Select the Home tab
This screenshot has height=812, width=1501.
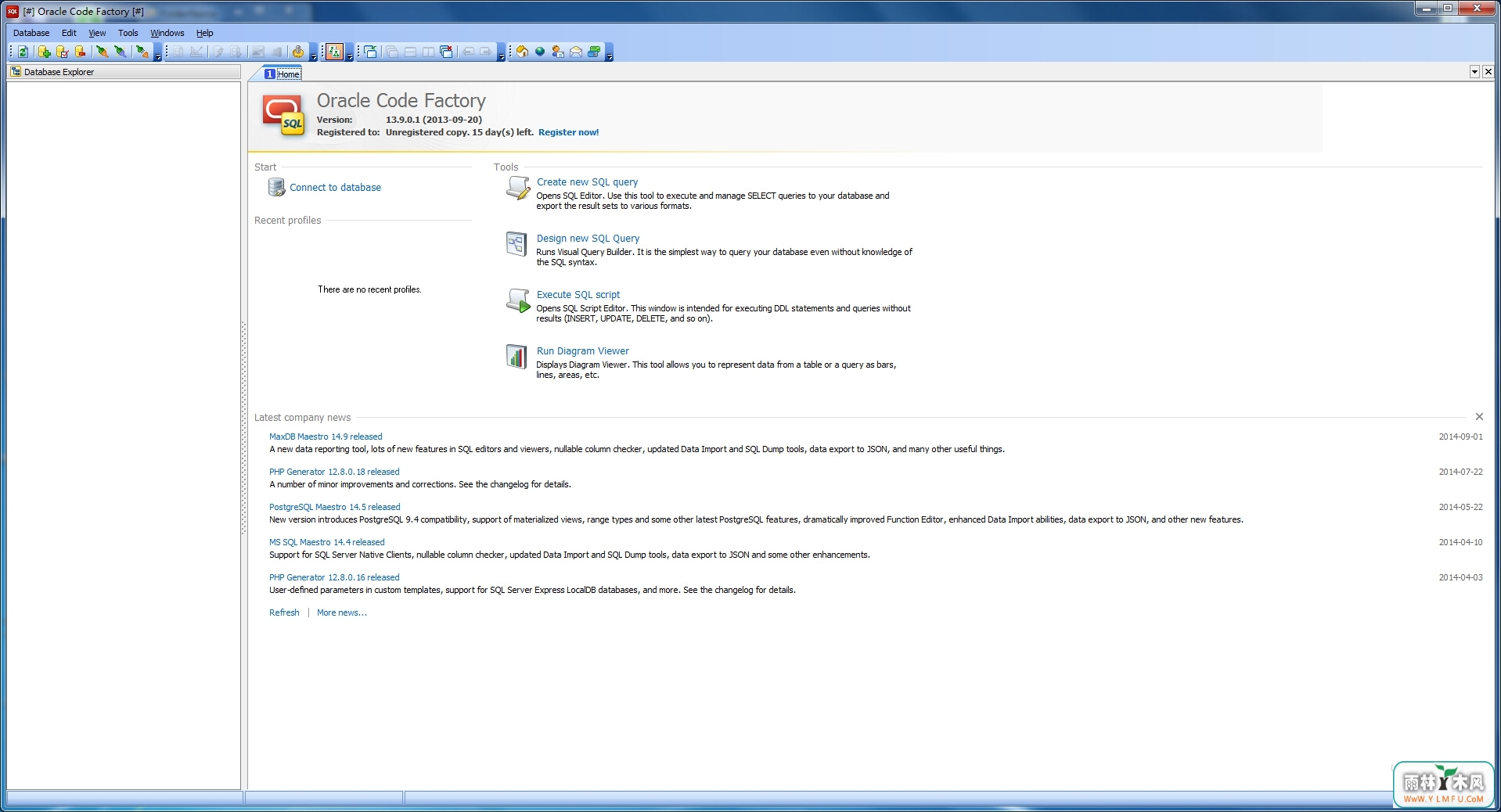[x=282, y=74]
